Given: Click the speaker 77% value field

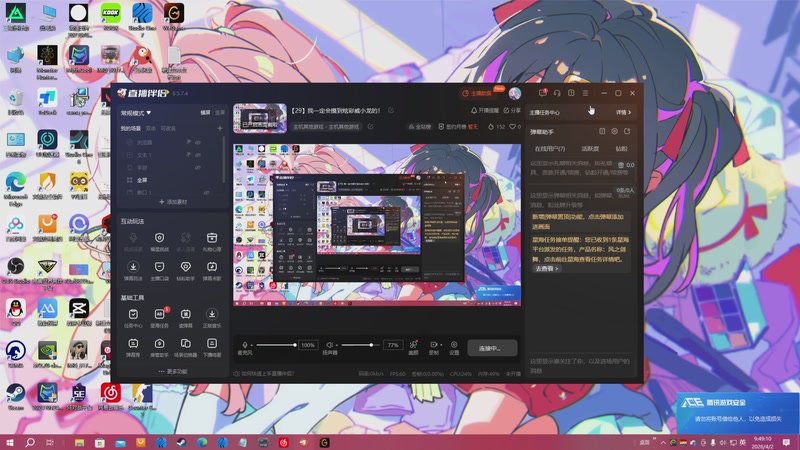Looking at the screenshot, I should (x=392, y=345).
